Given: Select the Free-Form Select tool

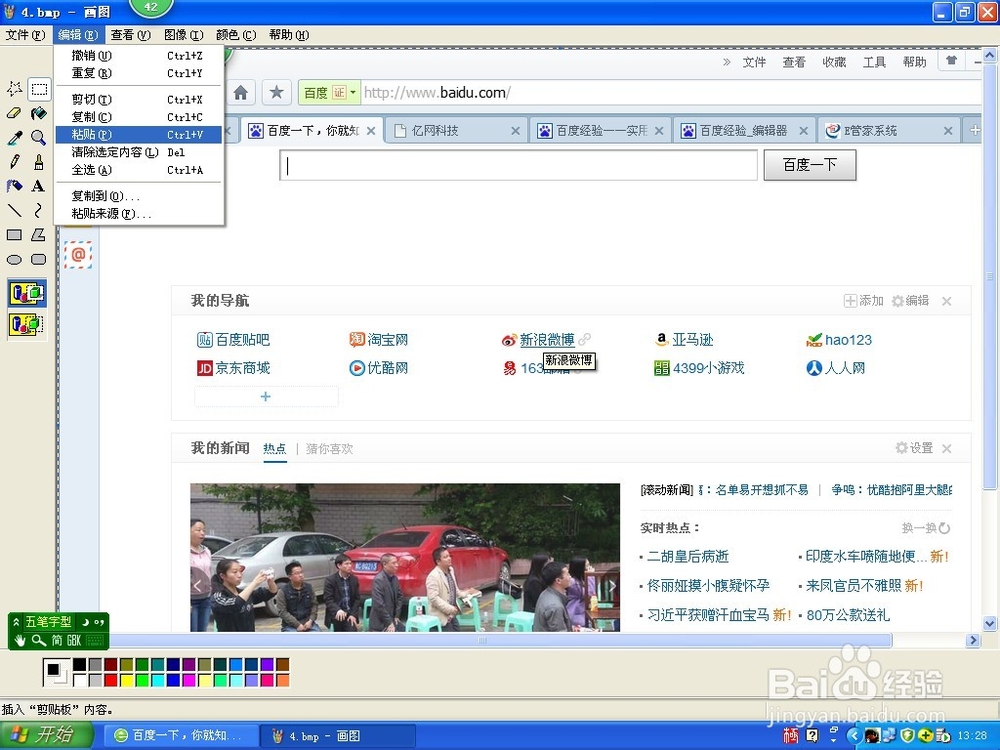Looking at the screenshot, I should click(15, 89).
